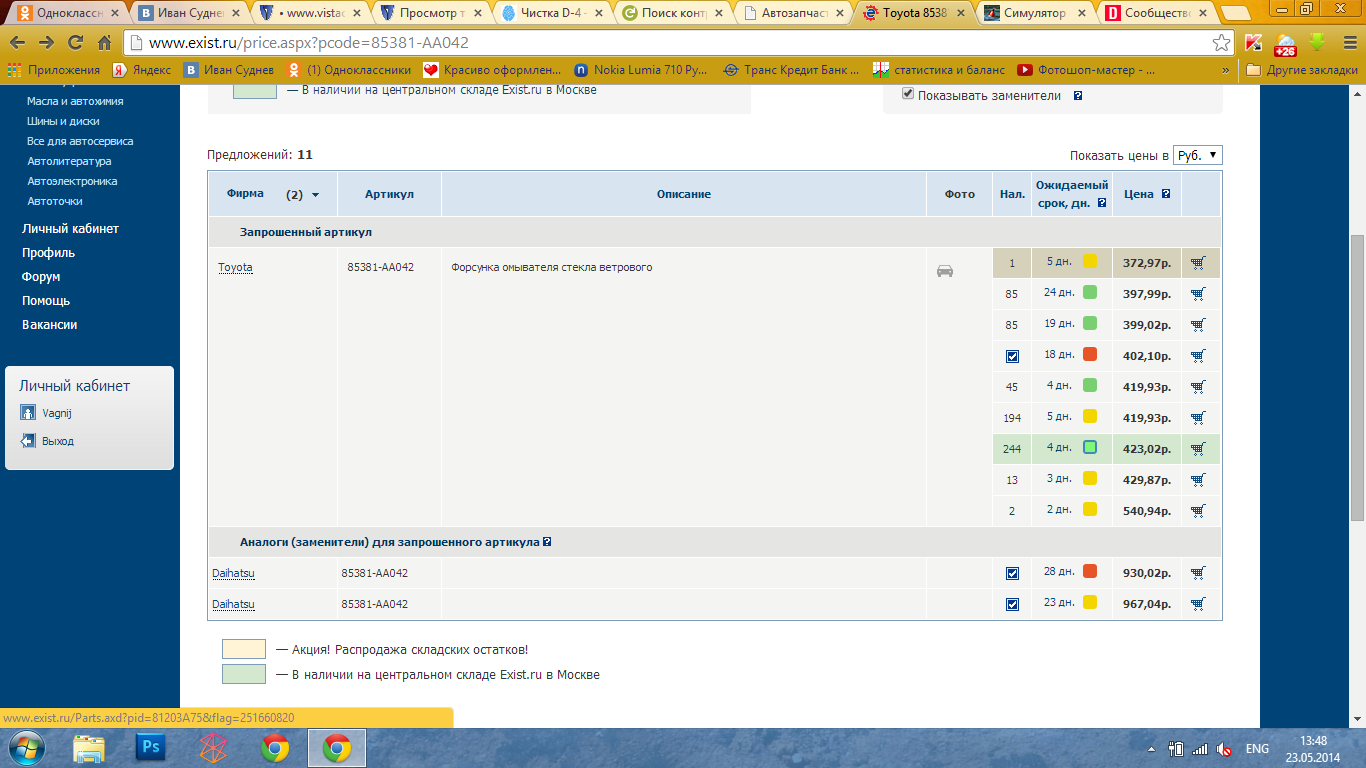Open the Форум sidebar menu item
The image size is (1366, 768).
[x=41, y=277]
